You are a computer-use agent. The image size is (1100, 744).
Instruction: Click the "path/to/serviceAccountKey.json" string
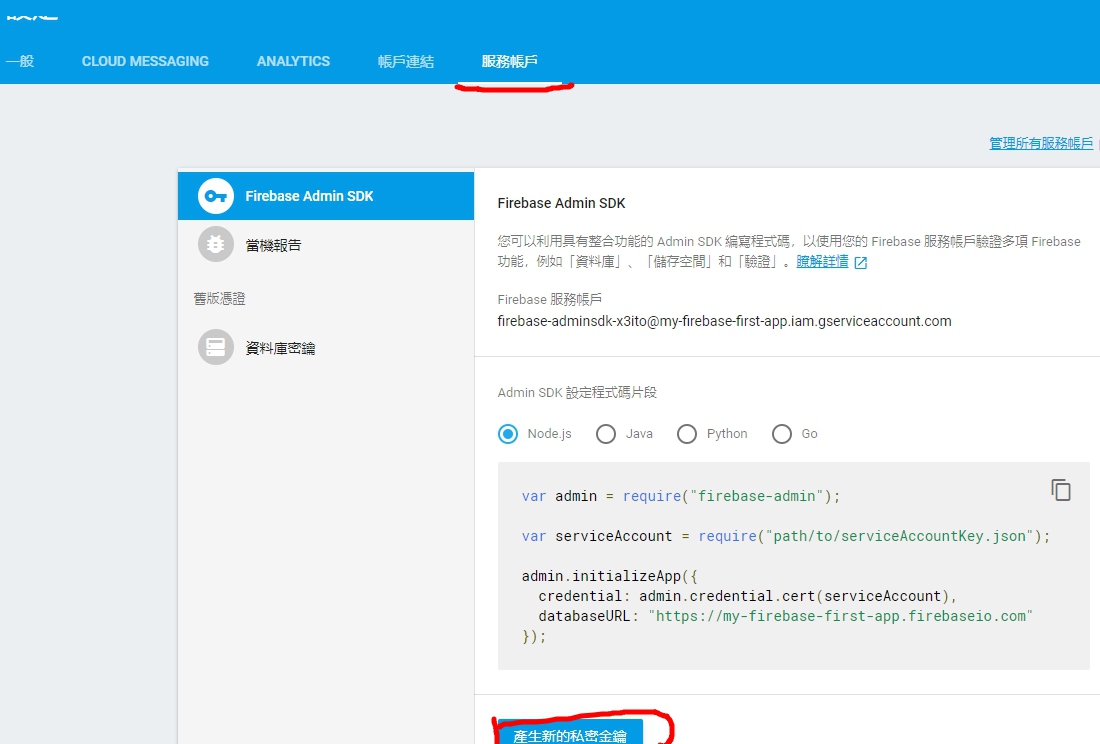click(x=899, y=536)
